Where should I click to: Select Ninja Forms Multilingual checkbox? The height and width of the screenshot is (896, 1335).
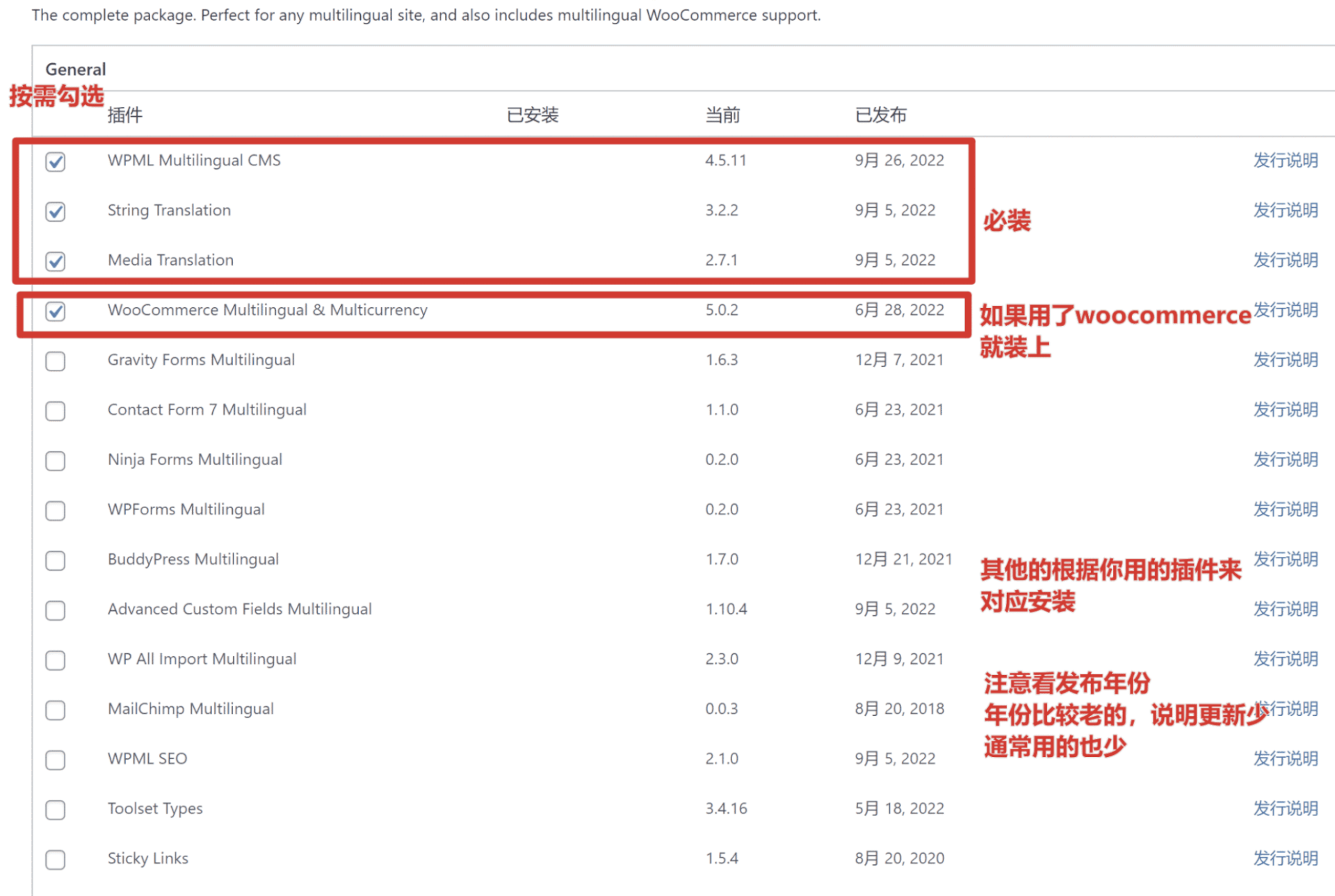pyautogui.click(x=56, y=461)
